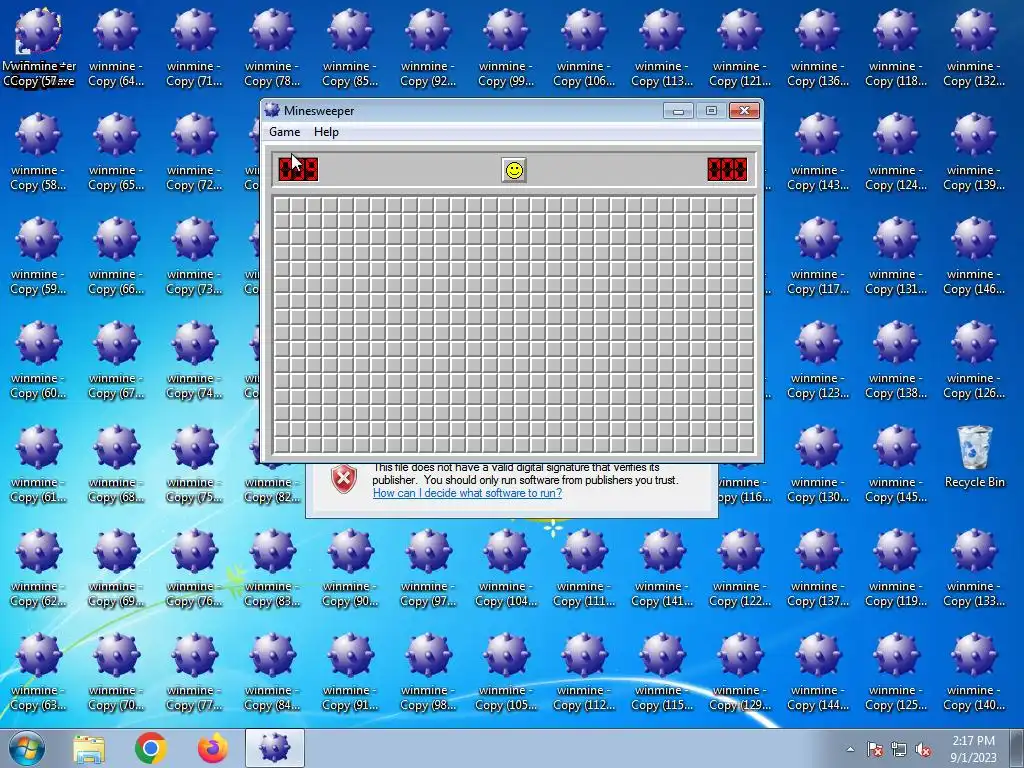Select winmine - Copy (146) desktop icon
Image resolution: width=1024 pixels, height=768 pixels.
974,255
